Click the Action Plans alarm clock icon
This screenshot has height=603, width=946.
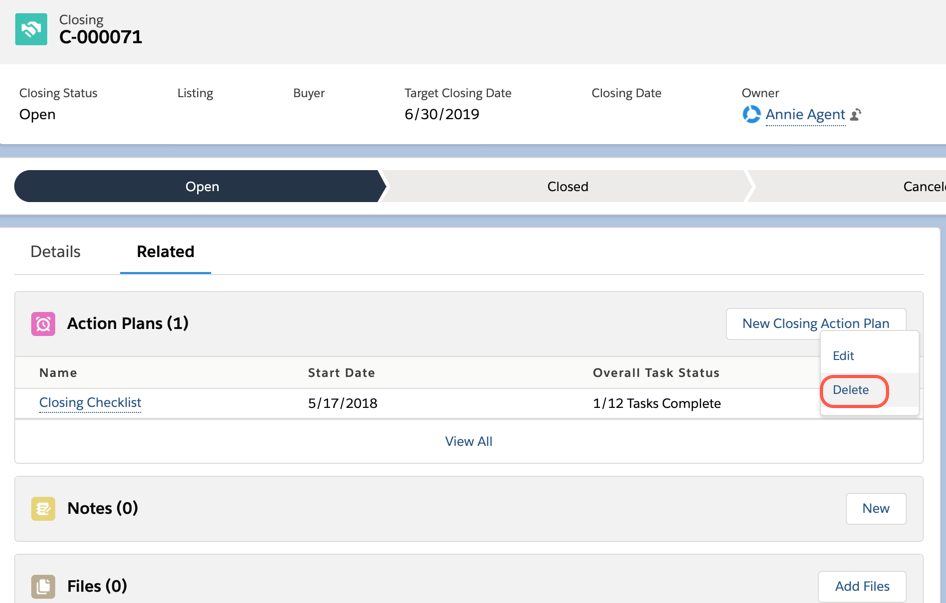(44, 323)
